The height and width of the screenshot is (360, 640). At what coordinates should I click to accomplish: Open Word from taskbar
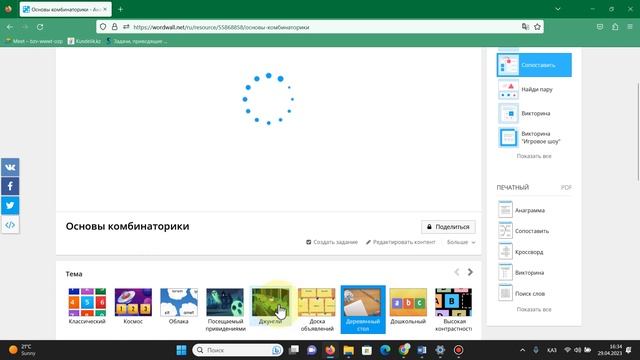click(x=422, y=350)
